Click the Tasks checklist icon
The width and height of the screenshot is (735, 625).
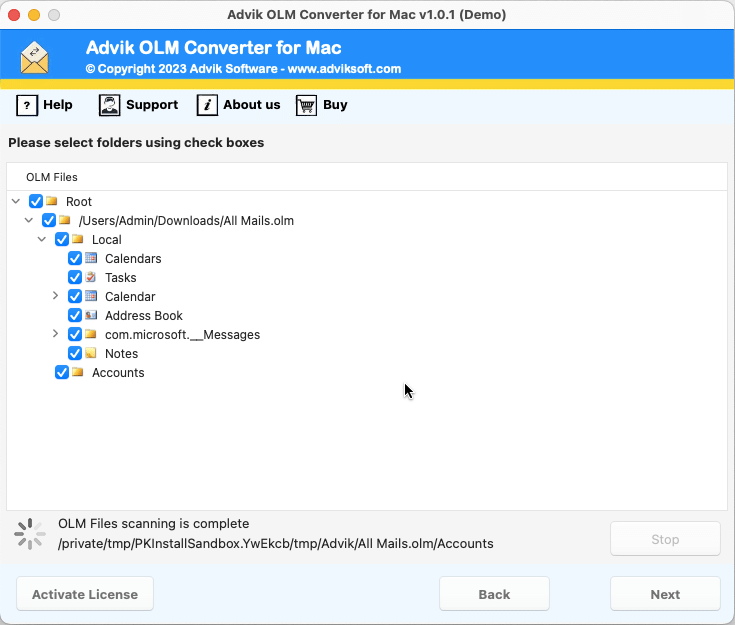(x=91, y=278)
